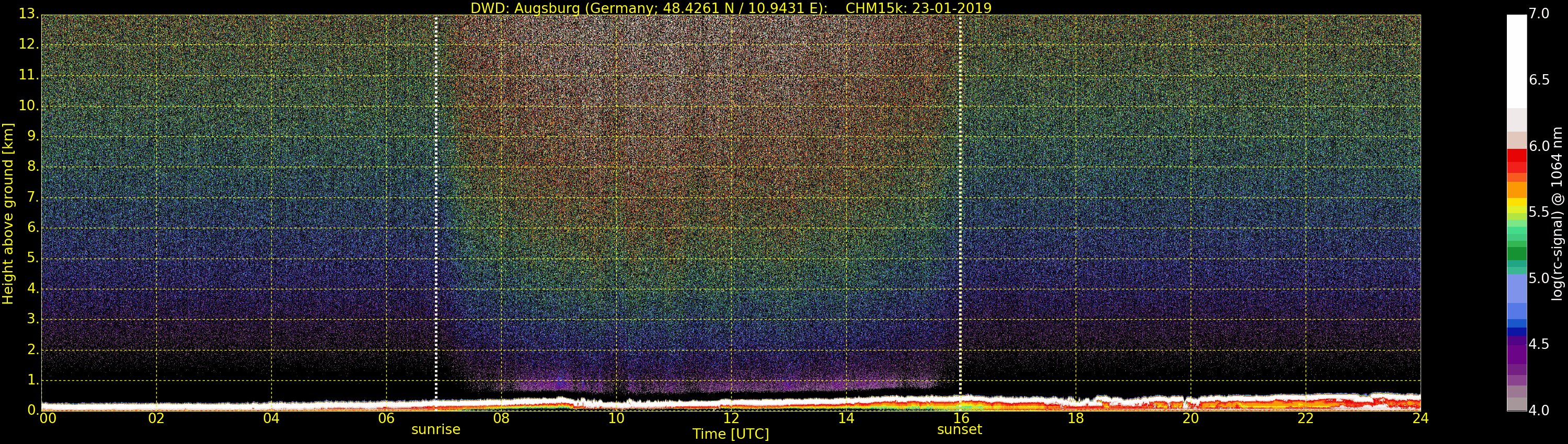Click time tick label '20'
The height and width of the screenshot is (444, 1568).
[x=1191, y=418]
